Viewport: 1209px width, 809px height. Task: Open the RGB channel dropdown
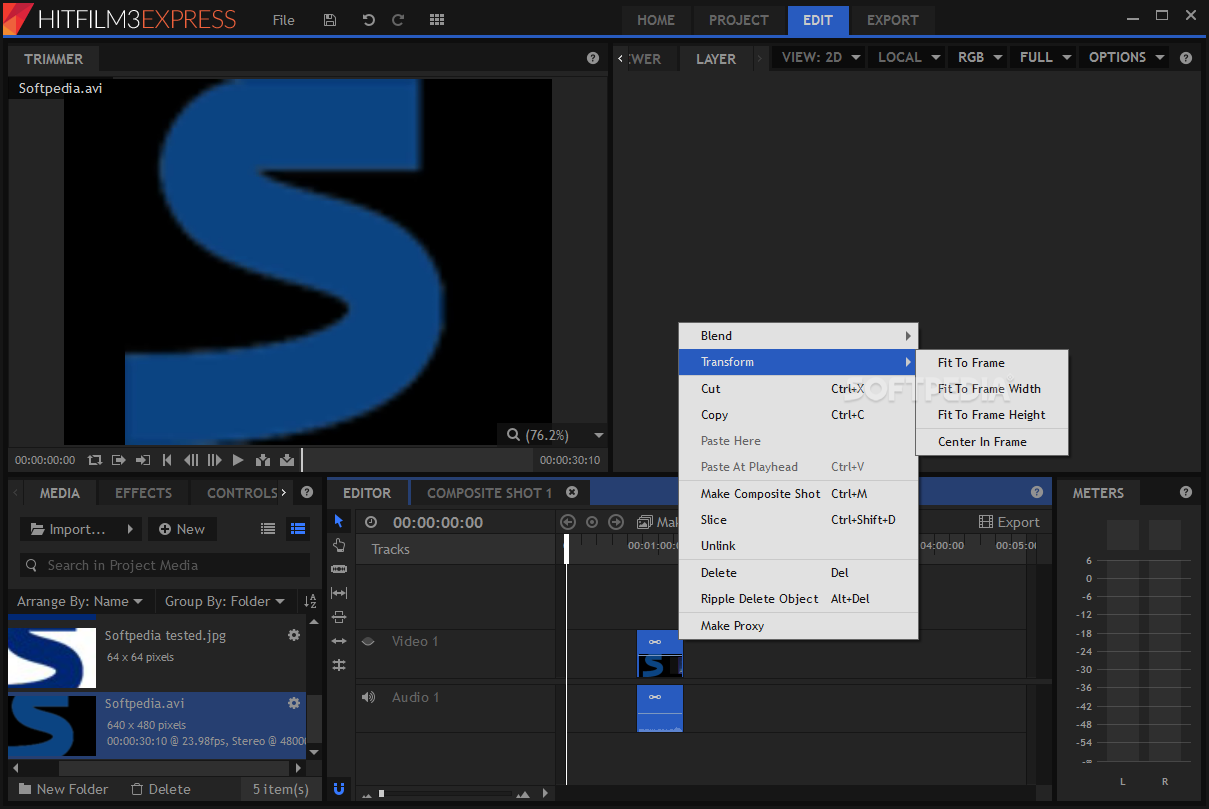tap(978, 57)
